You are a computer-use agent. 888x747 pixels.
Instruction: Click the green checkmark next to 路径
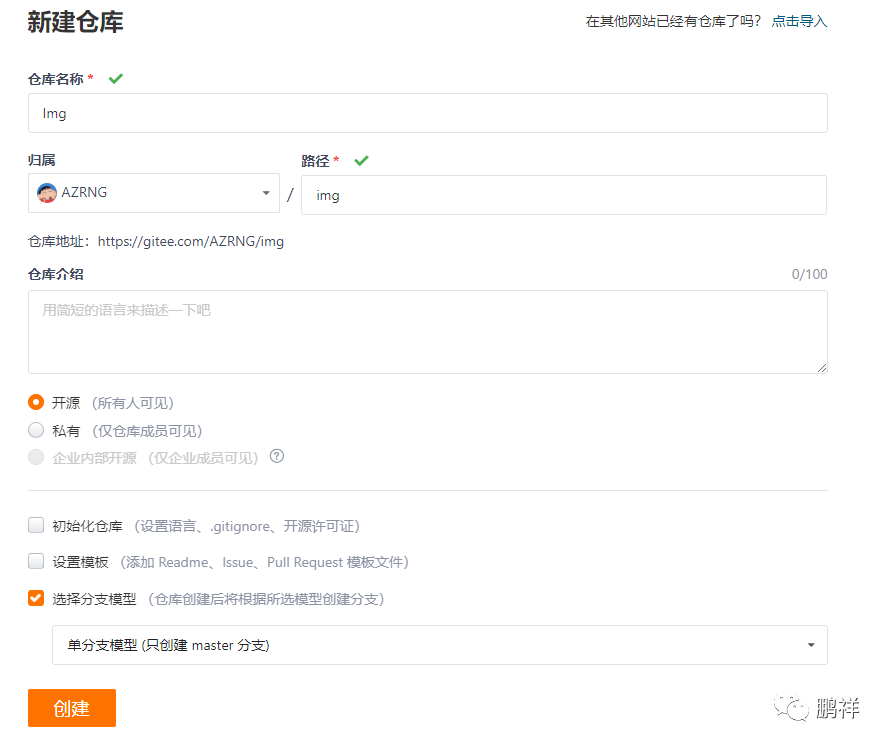pos(361,161)
